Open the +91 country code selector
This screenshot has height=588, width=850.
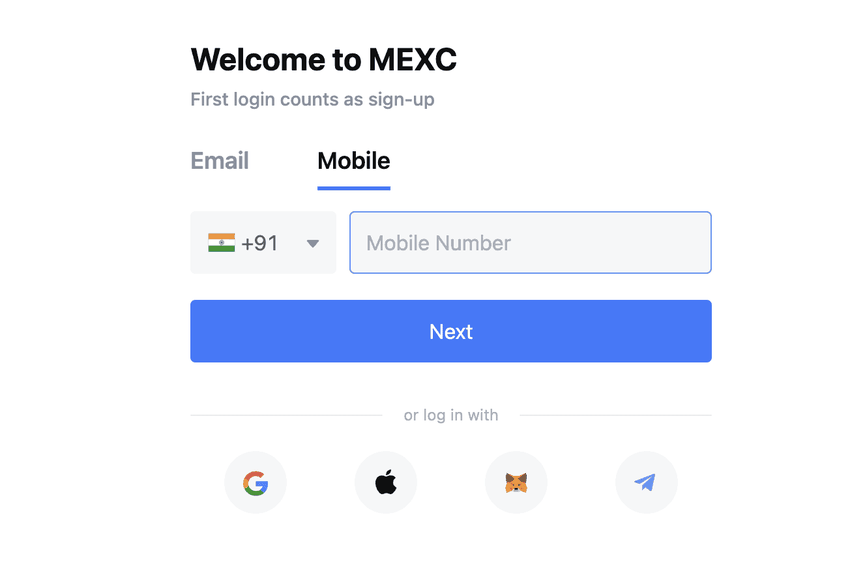tap(263, 242)
